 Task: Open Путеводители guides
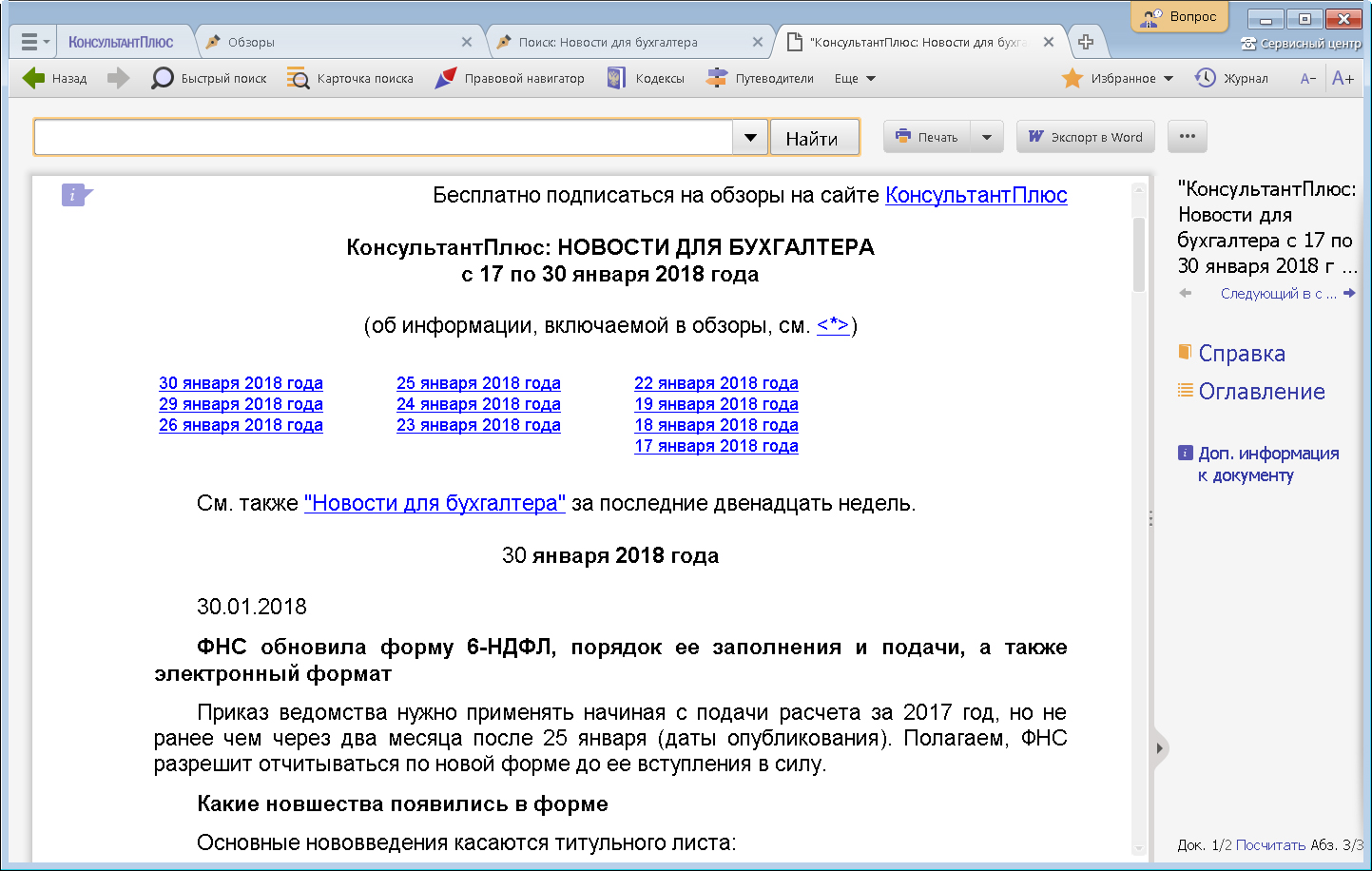tap(760, 78)
